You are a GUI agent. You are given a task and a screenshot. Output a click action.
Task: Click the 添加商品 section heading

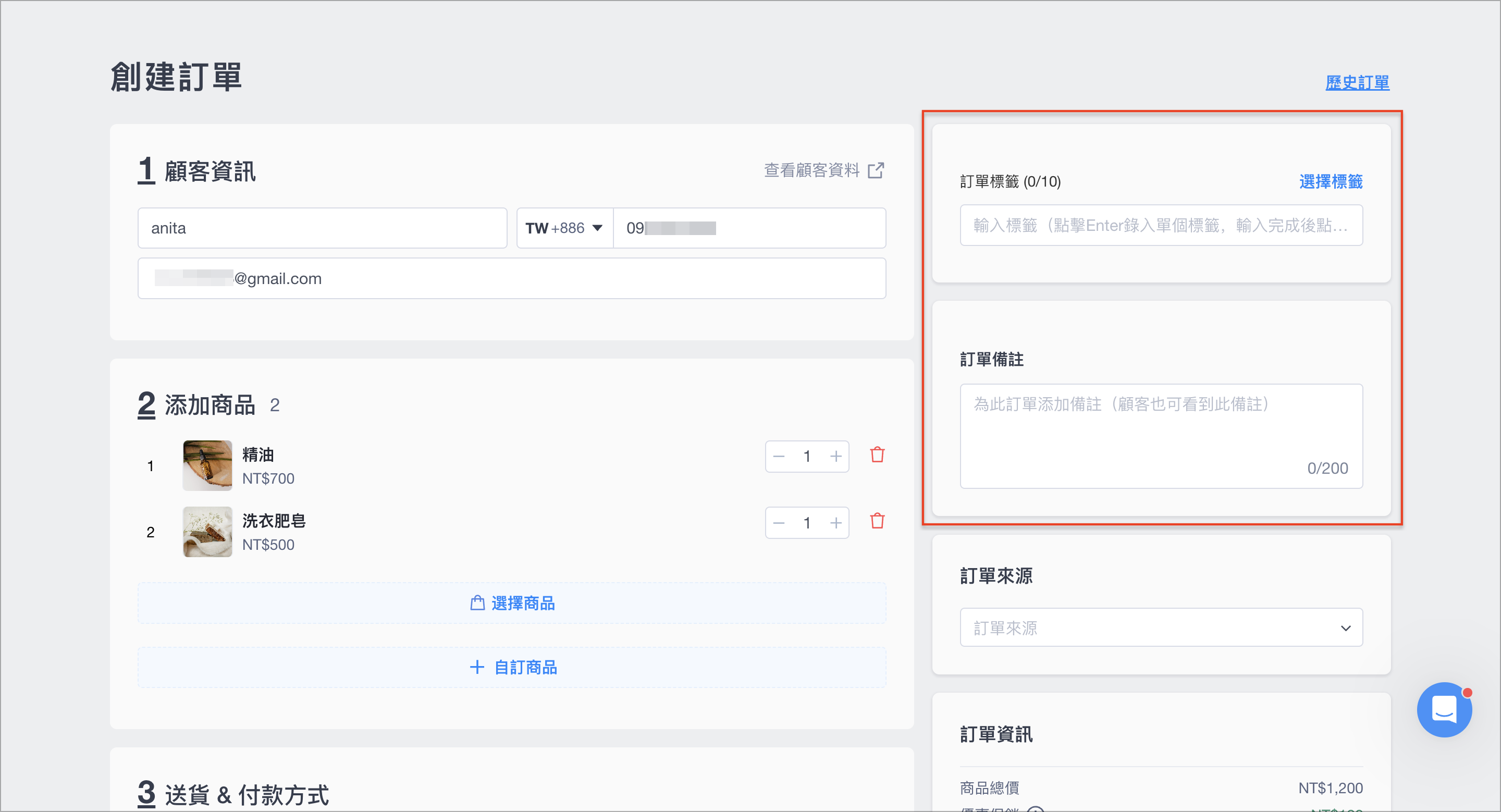point(210,405)
